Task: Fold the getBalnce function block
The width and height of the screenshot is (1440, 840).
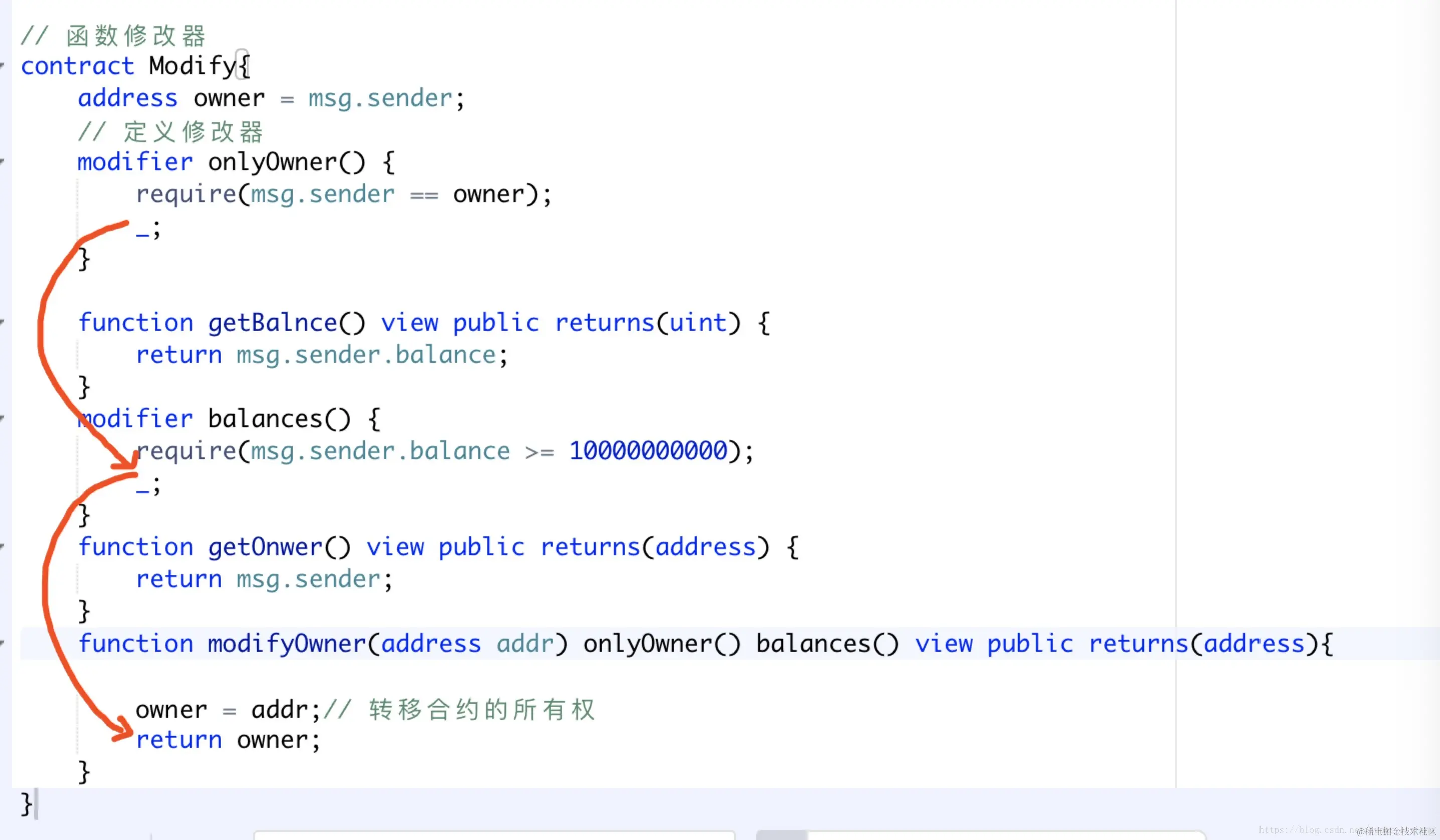Action: click(x=3, y=323)
